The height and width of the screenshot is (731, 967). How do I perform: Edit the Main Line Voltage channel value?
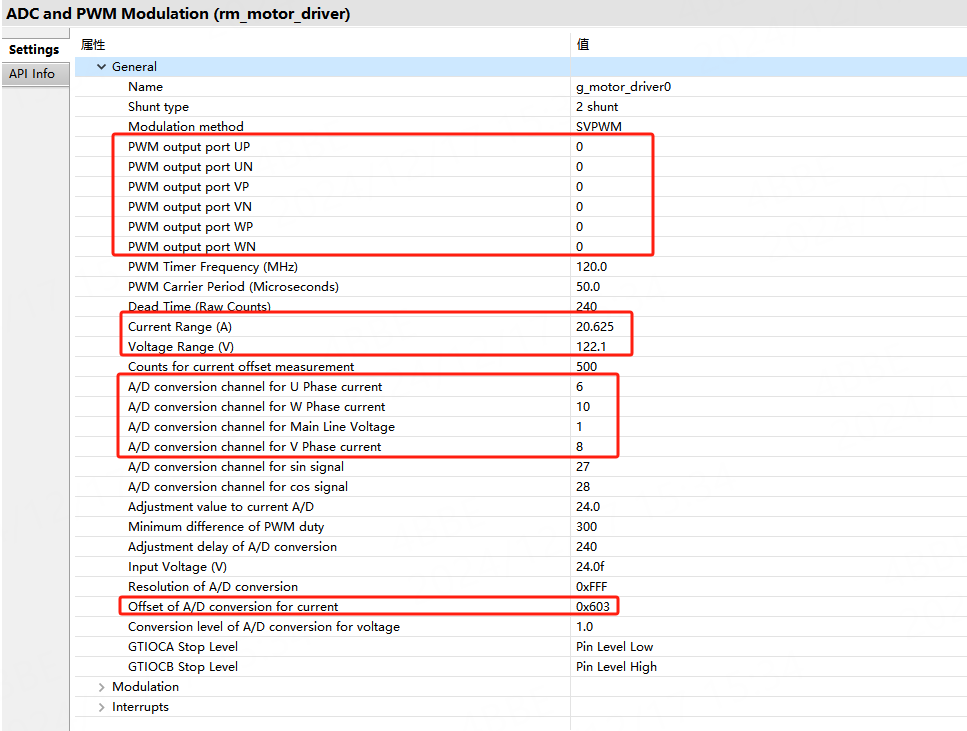click(580, 427)
